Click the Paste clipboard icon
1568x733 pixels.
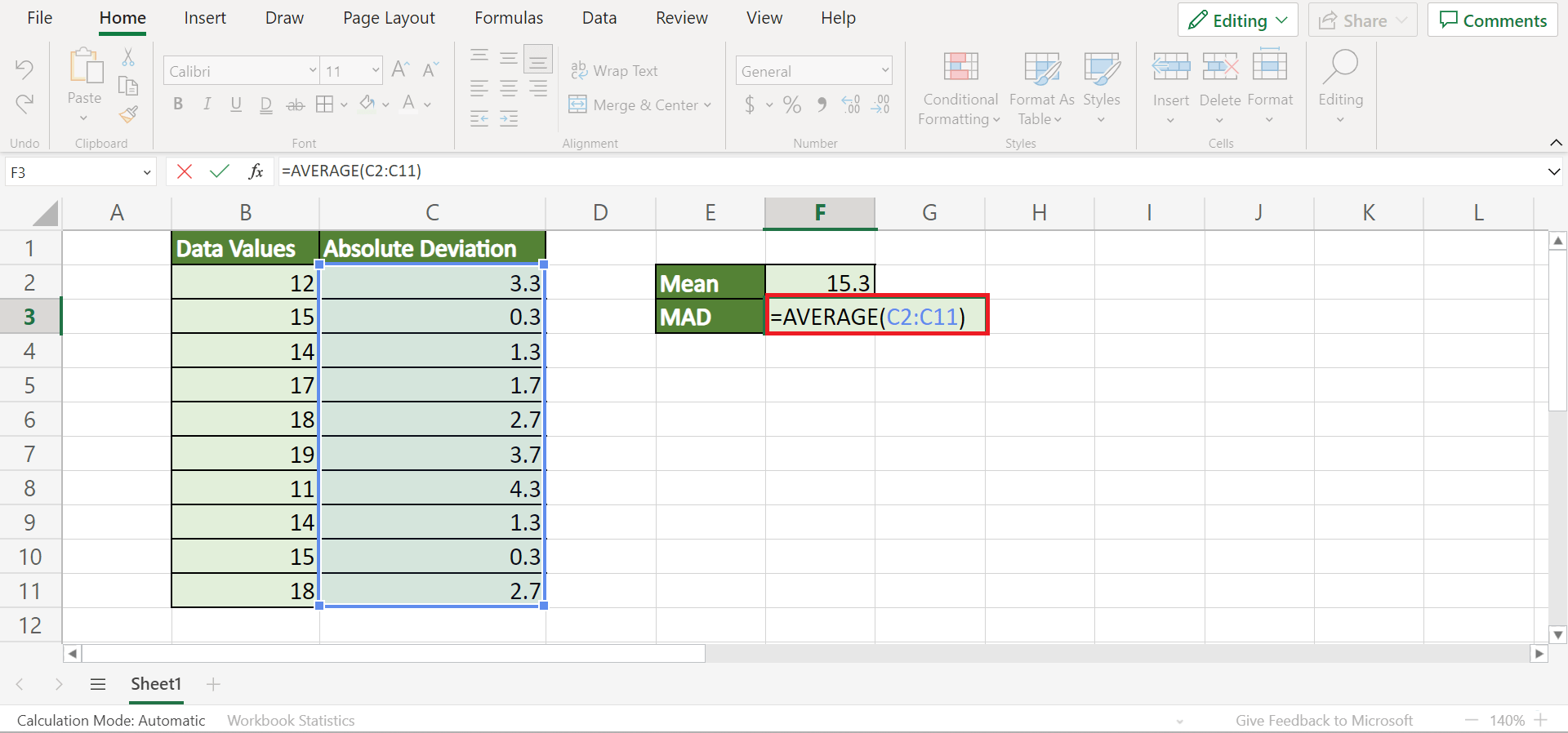click(85, 67)
